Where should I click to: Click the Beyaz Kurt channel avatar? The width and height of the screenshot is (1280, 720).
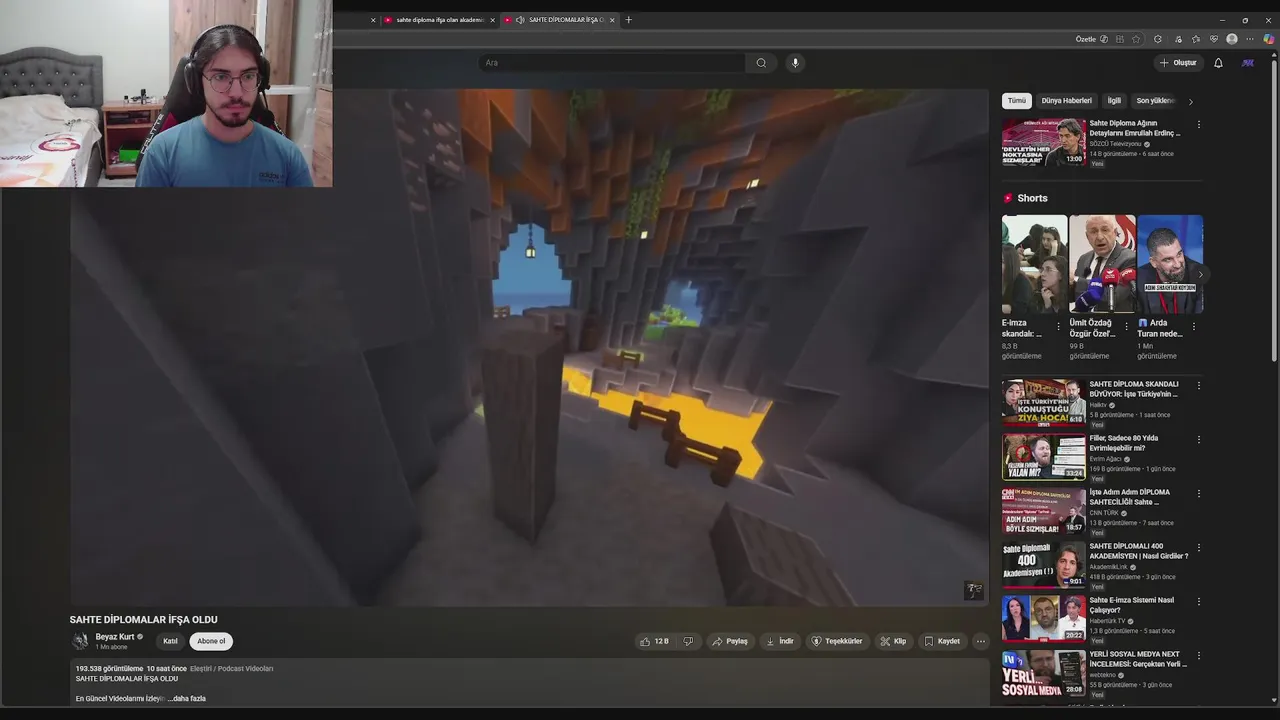pos(81,641)
